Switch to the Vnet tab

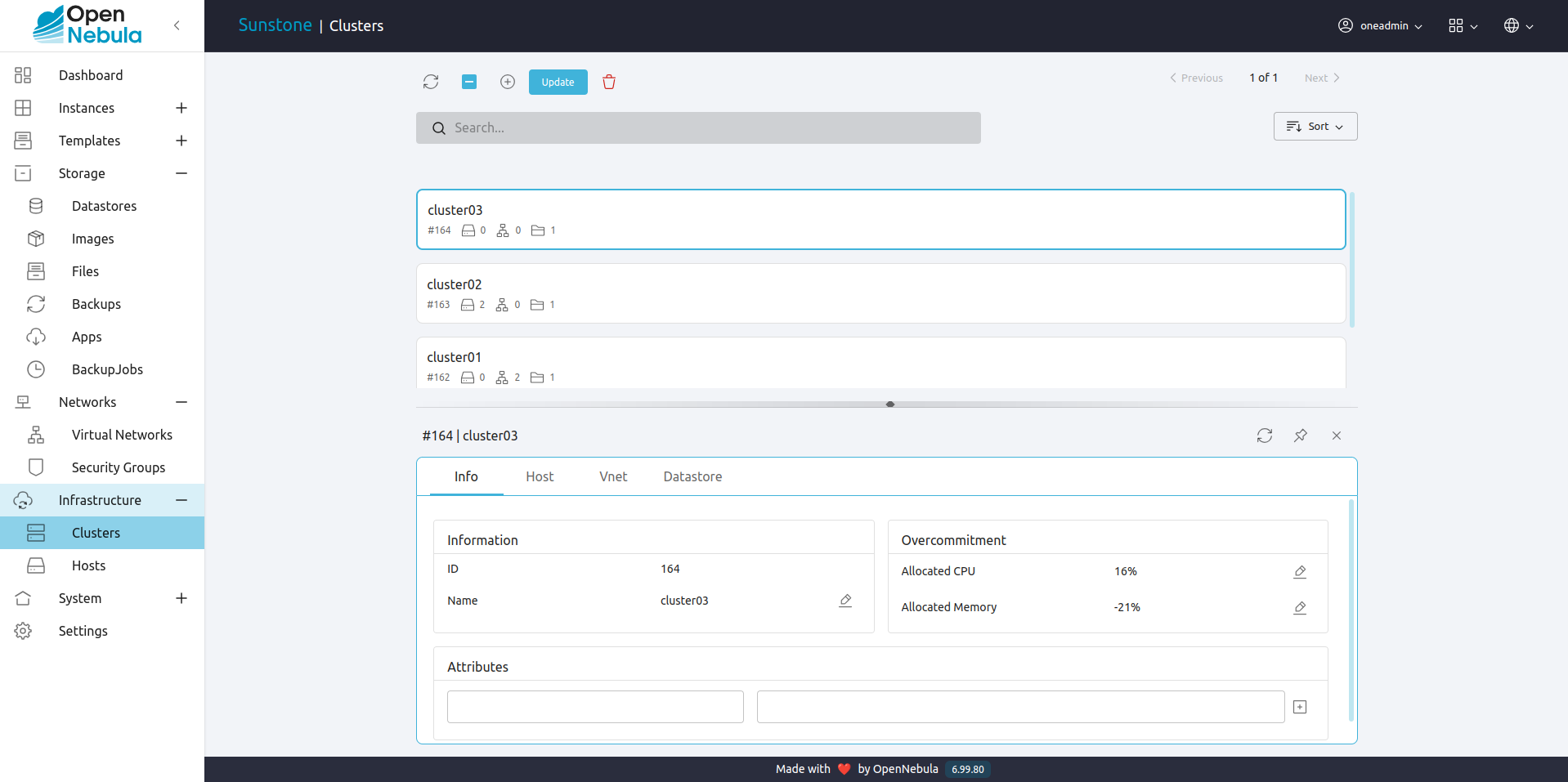[613, 476]
